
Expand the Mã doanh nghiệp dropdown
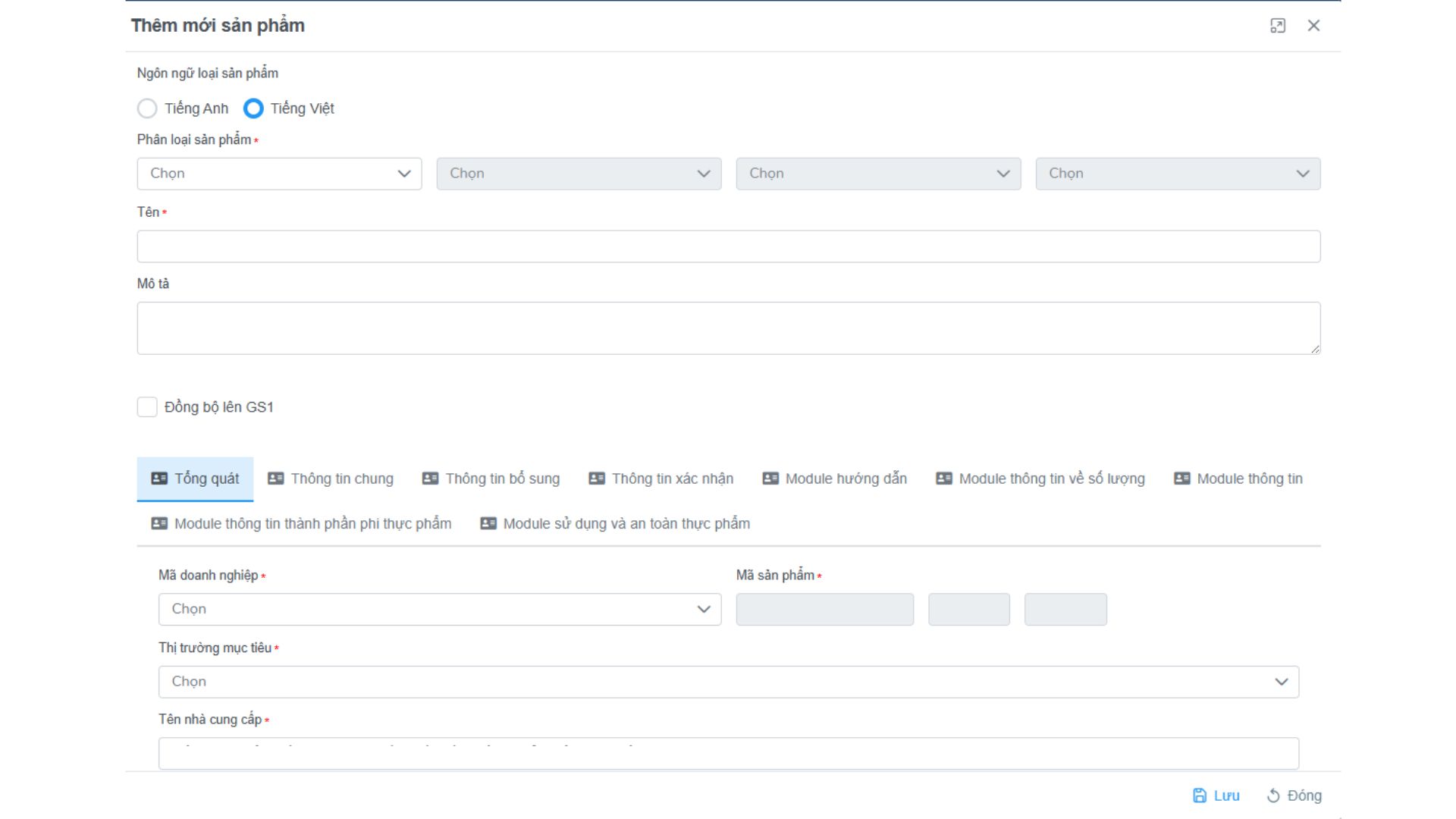[x=440, y=609]
